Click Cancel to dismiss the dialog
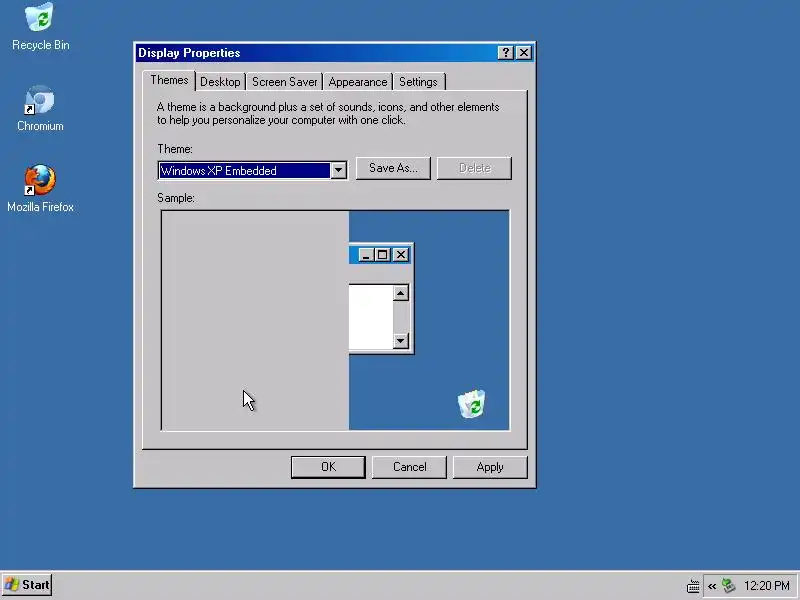The width and height of the screenshot is (800, 600). [409, 467]
